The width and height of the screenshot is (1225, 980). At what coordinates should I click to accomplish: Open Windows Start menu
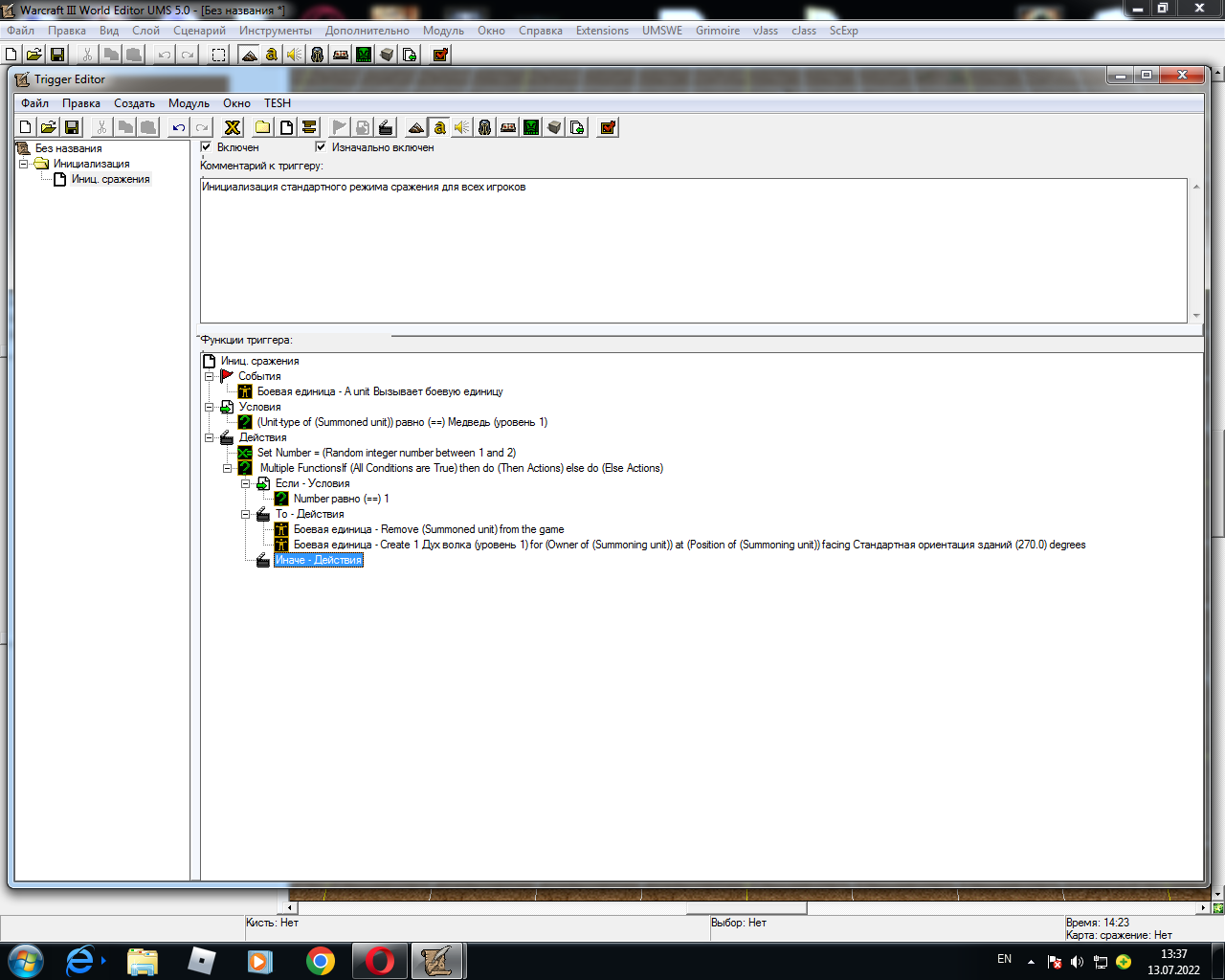[x=26, y=961]
